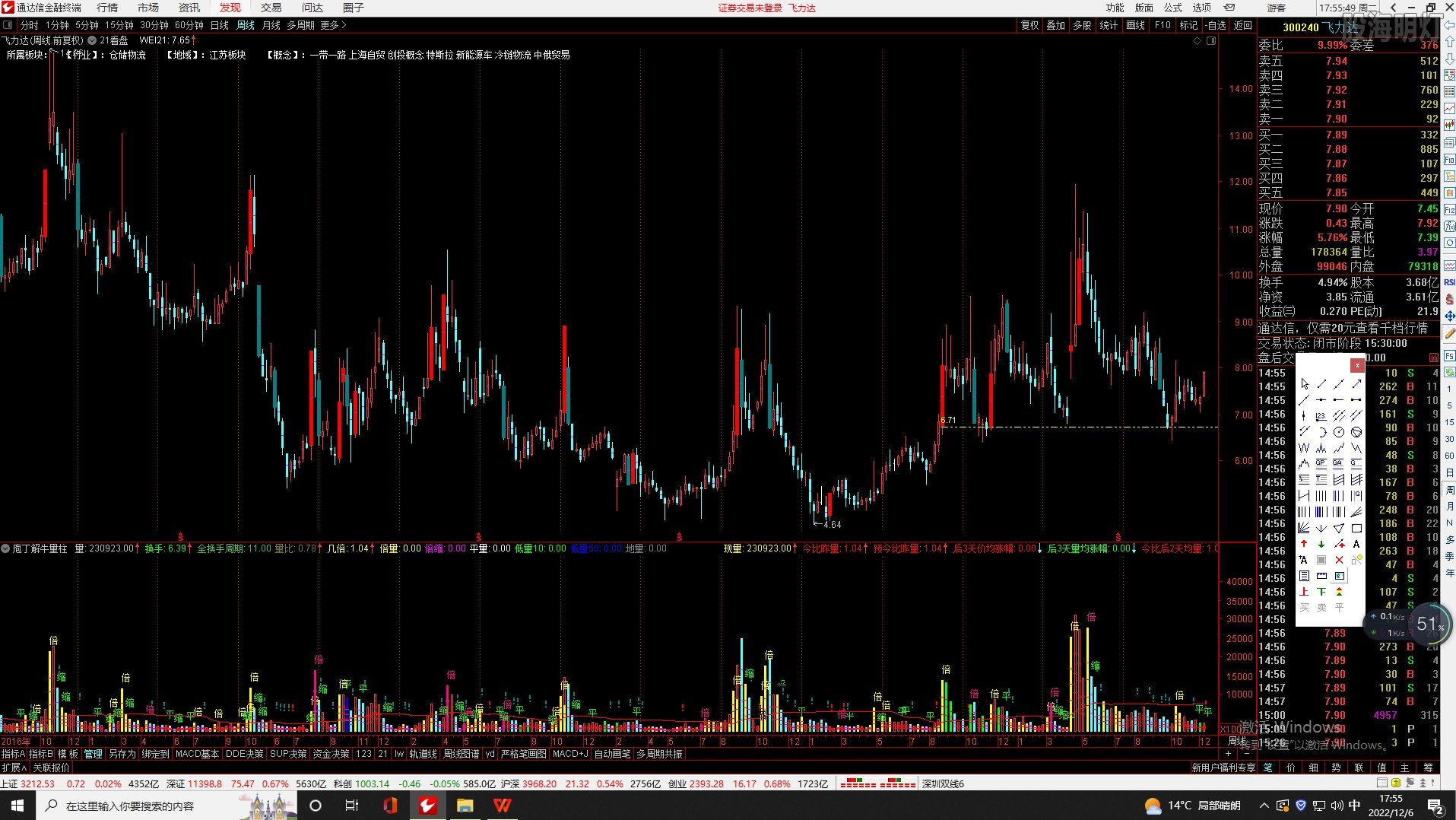Open the 交易 menu
This screenshot has width=1456, height=820.
tap(271, 8)
